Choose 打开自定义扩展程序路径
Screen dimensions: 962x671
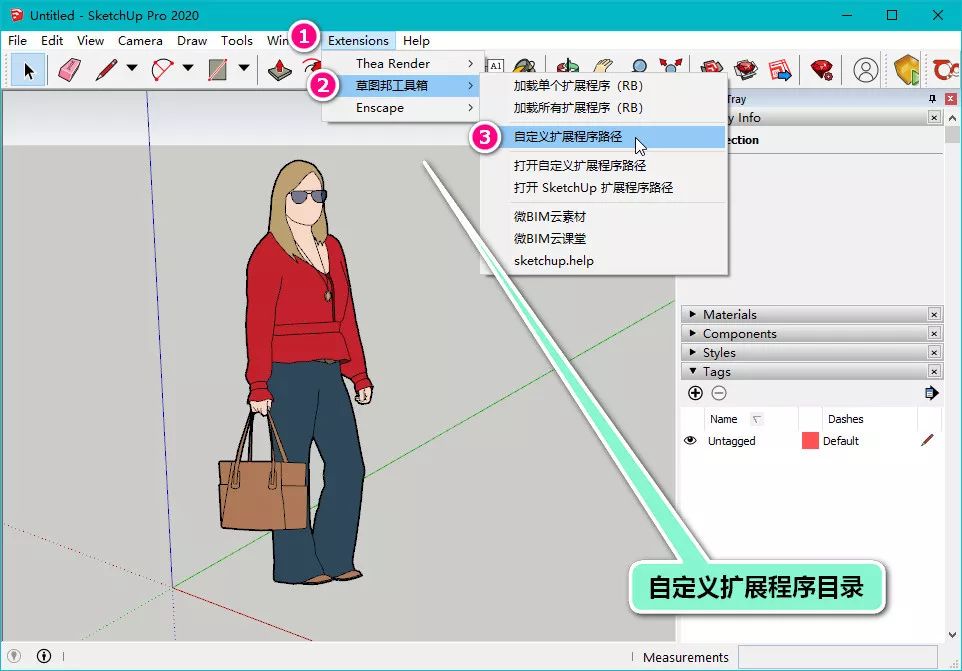pyautogui.click(x=604, y=165)
